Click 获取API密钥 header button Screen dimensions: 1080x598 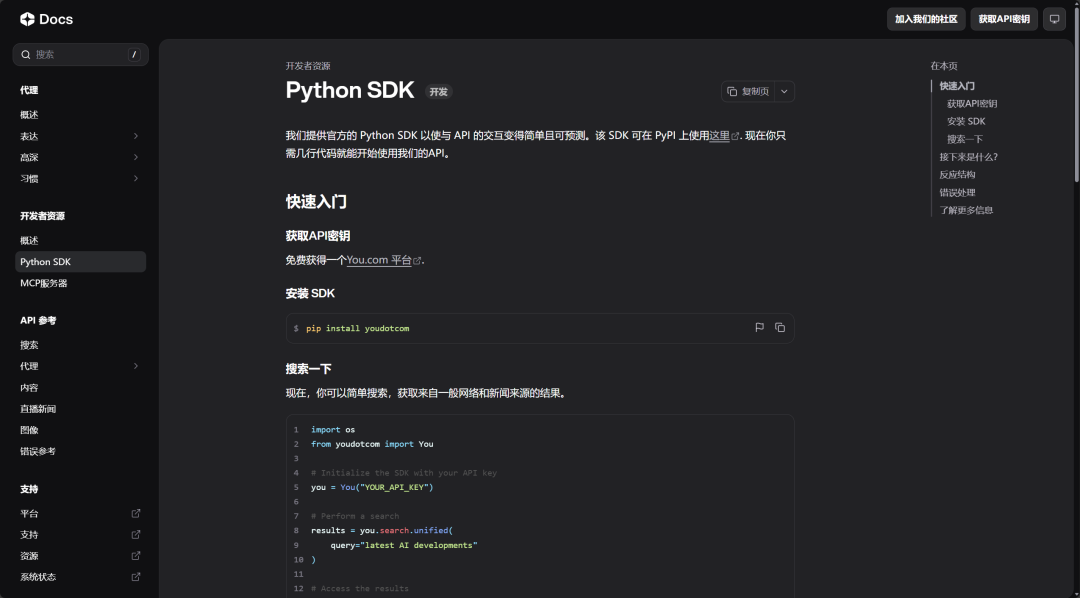(1004, 19)
